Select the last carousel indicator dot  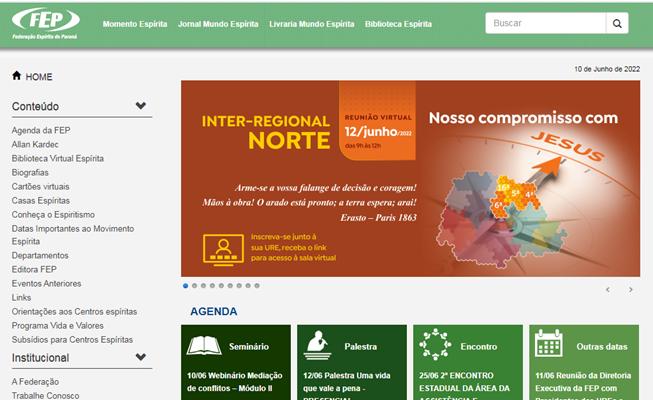coord(257,286)
